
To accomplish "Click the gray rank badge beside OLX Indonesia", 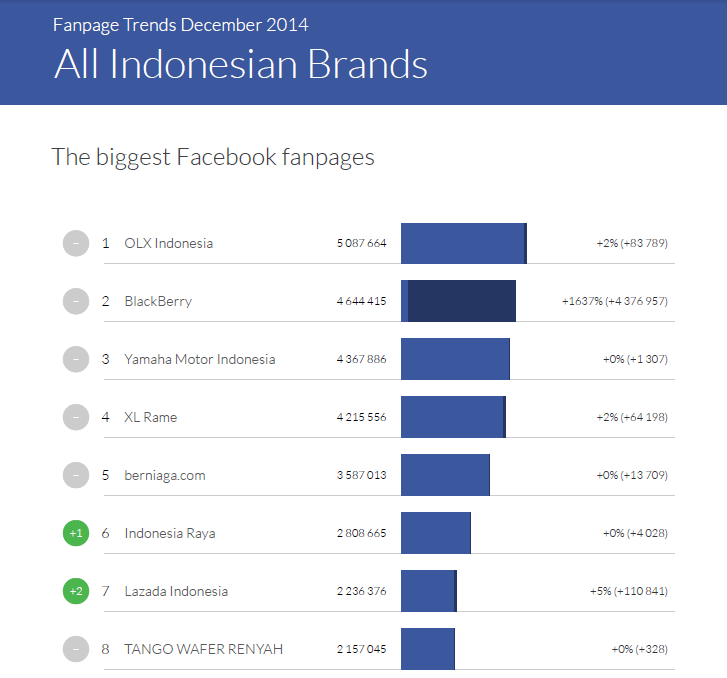I will tap(75, 243).
